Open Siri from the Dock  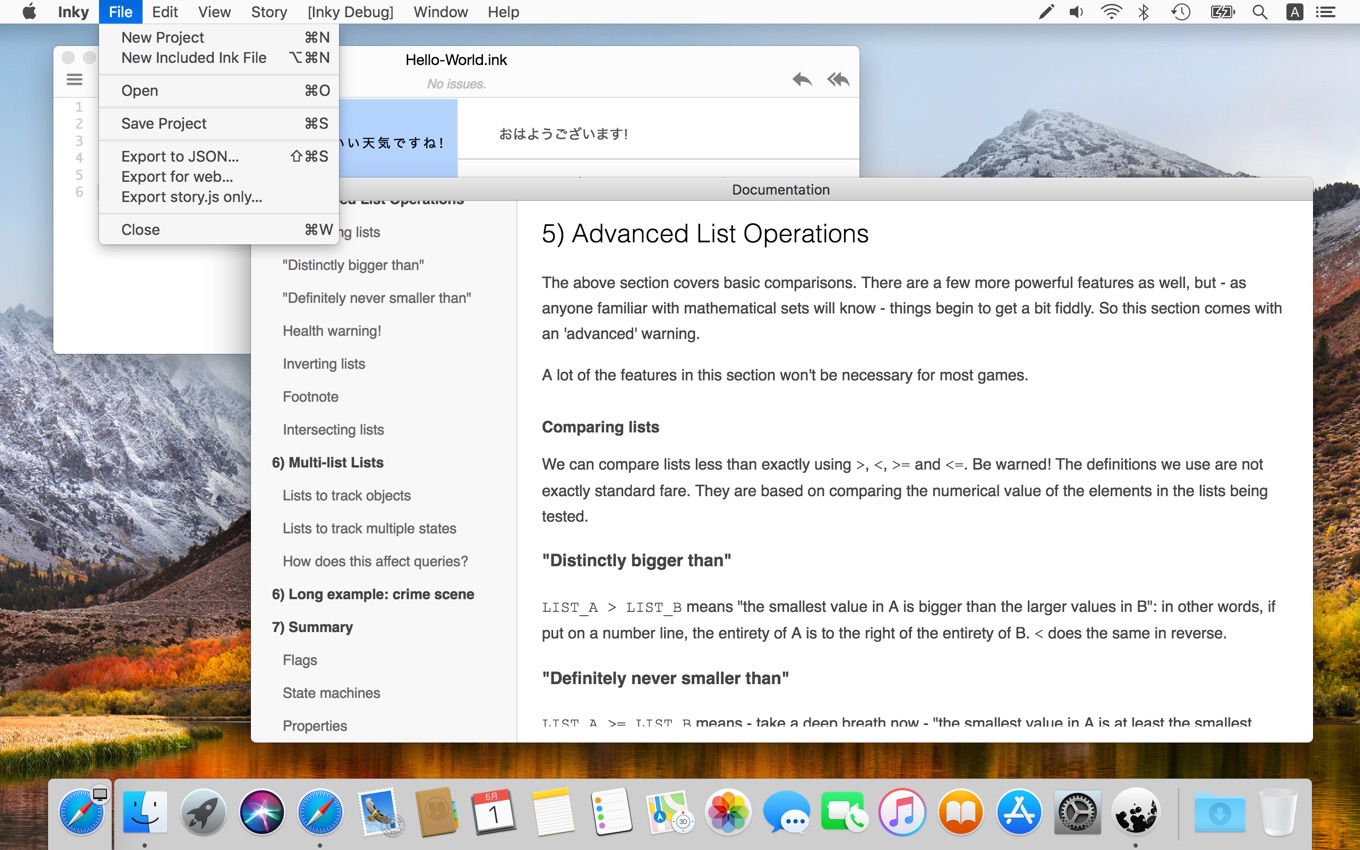tap(262, 811)
